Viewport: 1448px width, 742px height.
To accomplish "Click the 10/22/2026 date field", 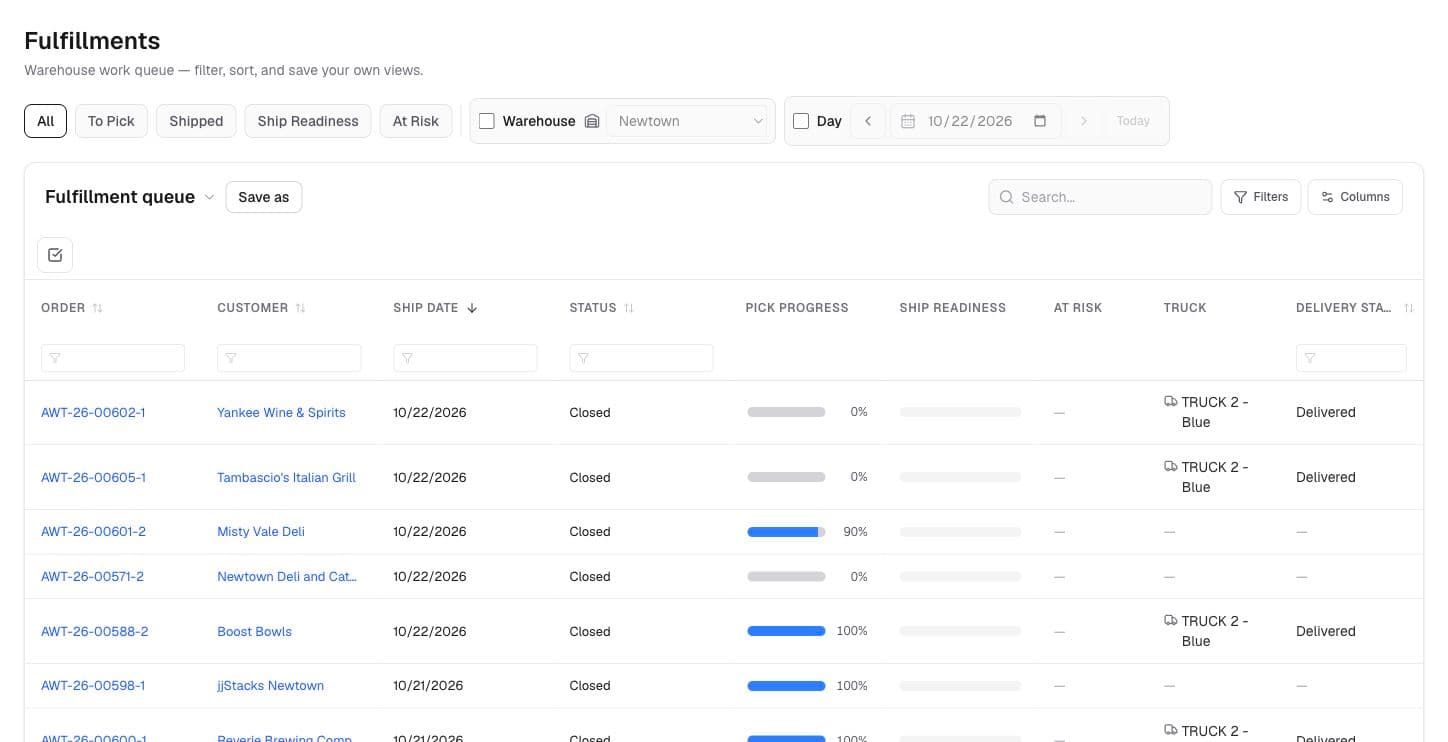I will [x=975, y=121].
